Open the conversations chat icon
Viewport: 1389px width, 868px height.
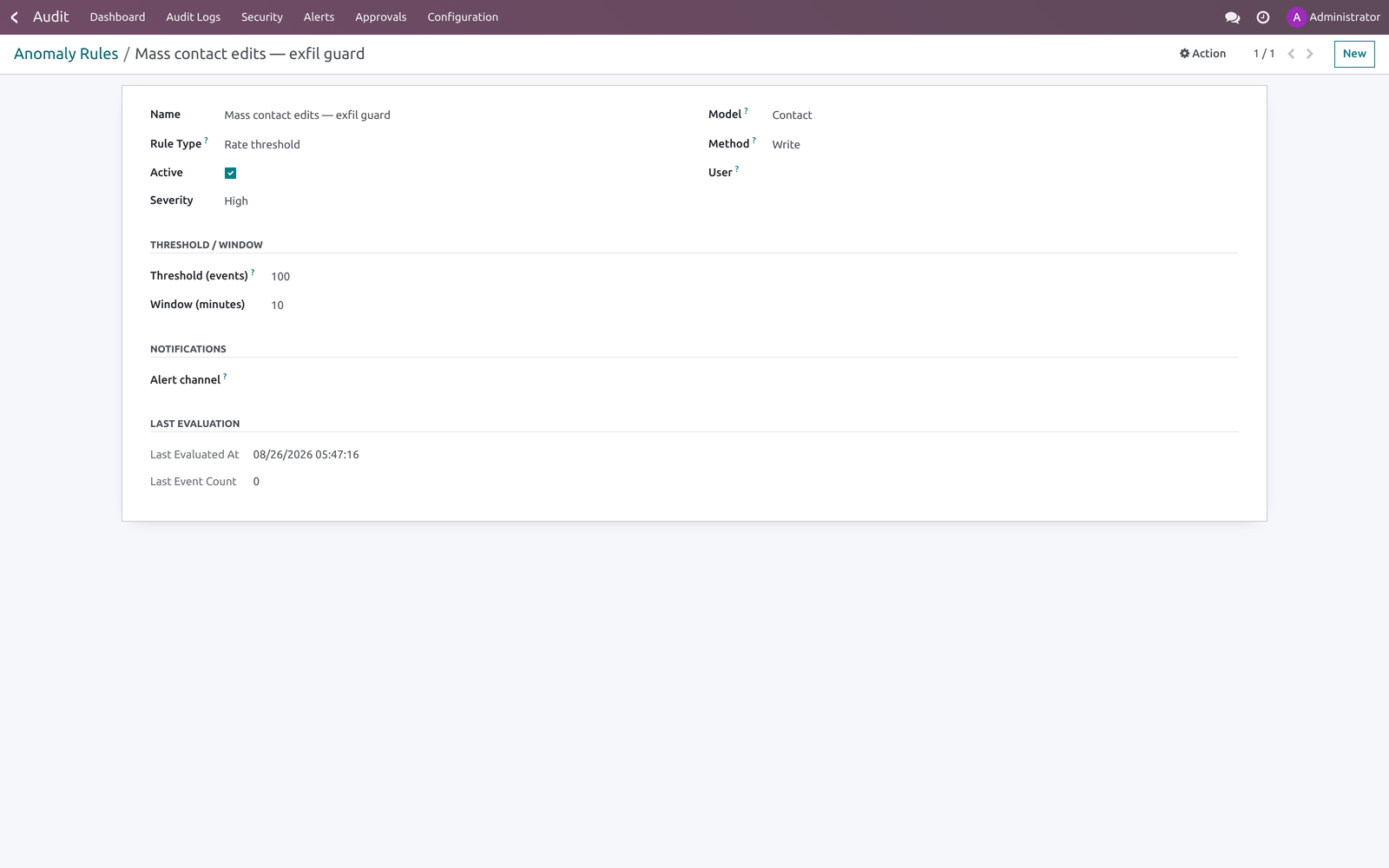[x=1232, y=17]
